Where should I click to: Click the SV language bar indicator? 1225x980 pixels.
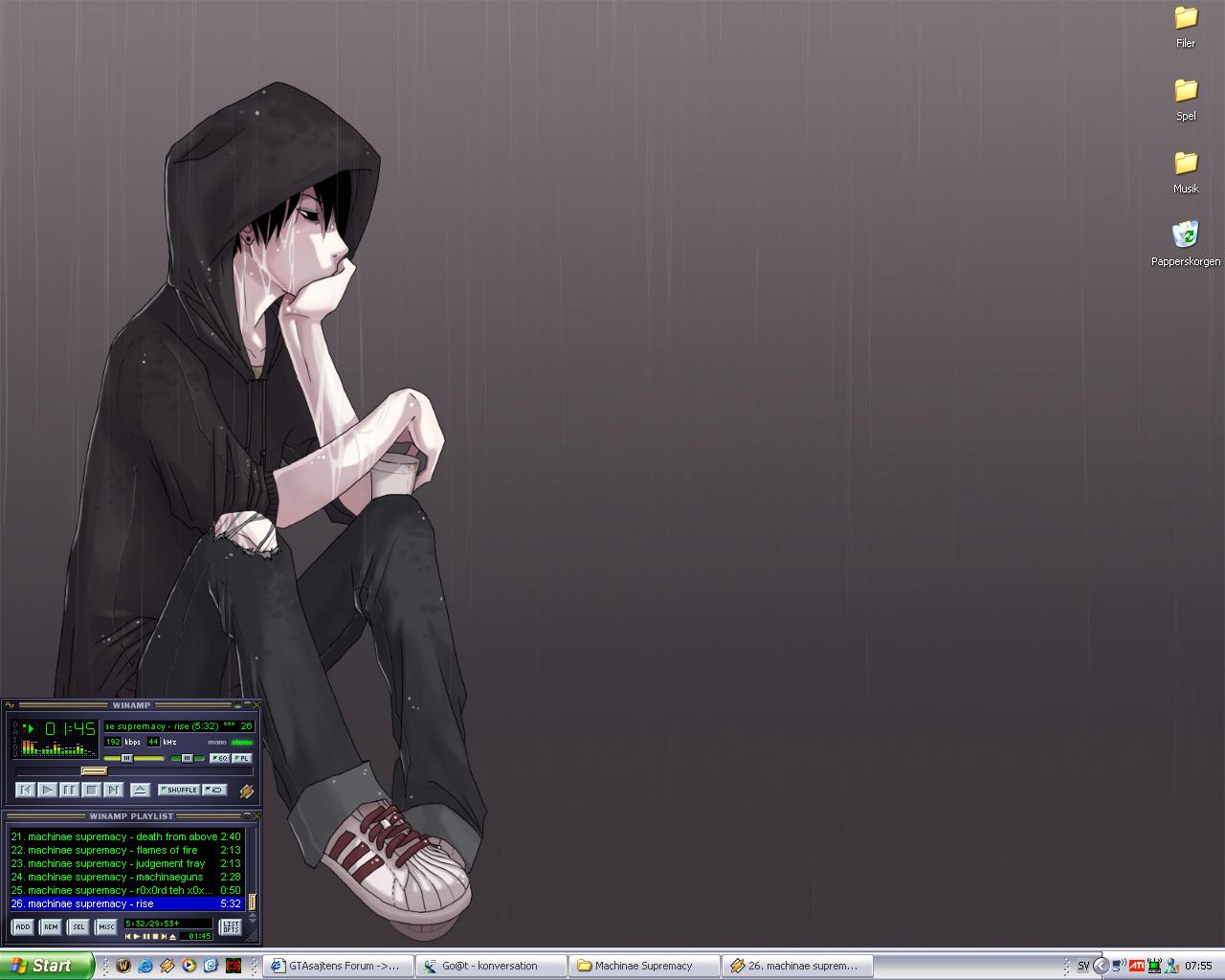(1083, 966)
